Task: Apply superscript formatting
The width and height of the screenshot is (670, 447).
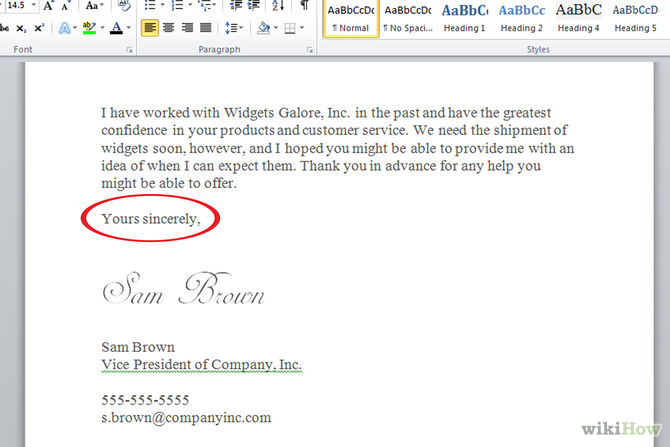Action: click(x=39, y=28)
